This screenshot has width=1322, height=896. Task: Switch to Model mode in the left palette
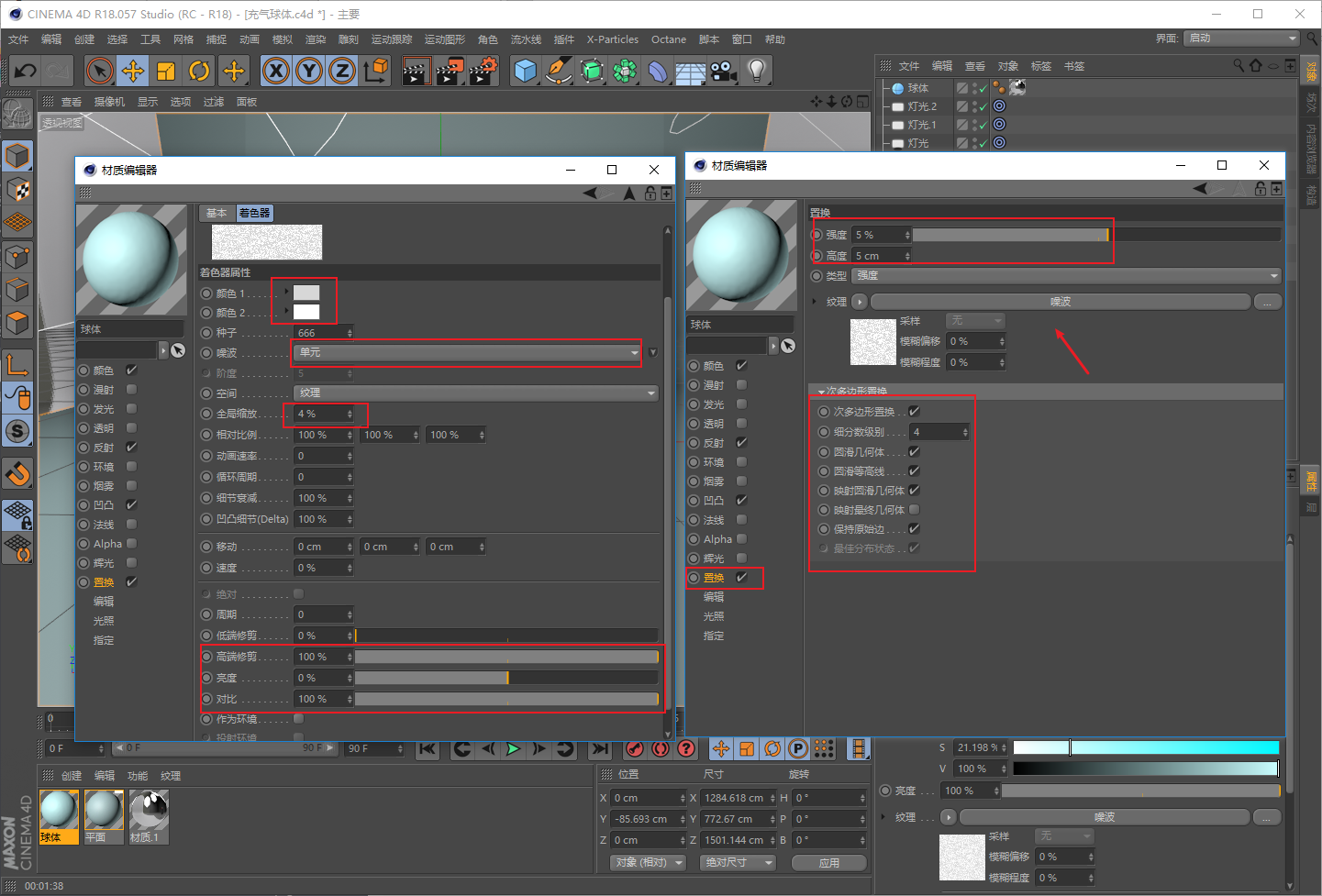[x=17, y=156]
